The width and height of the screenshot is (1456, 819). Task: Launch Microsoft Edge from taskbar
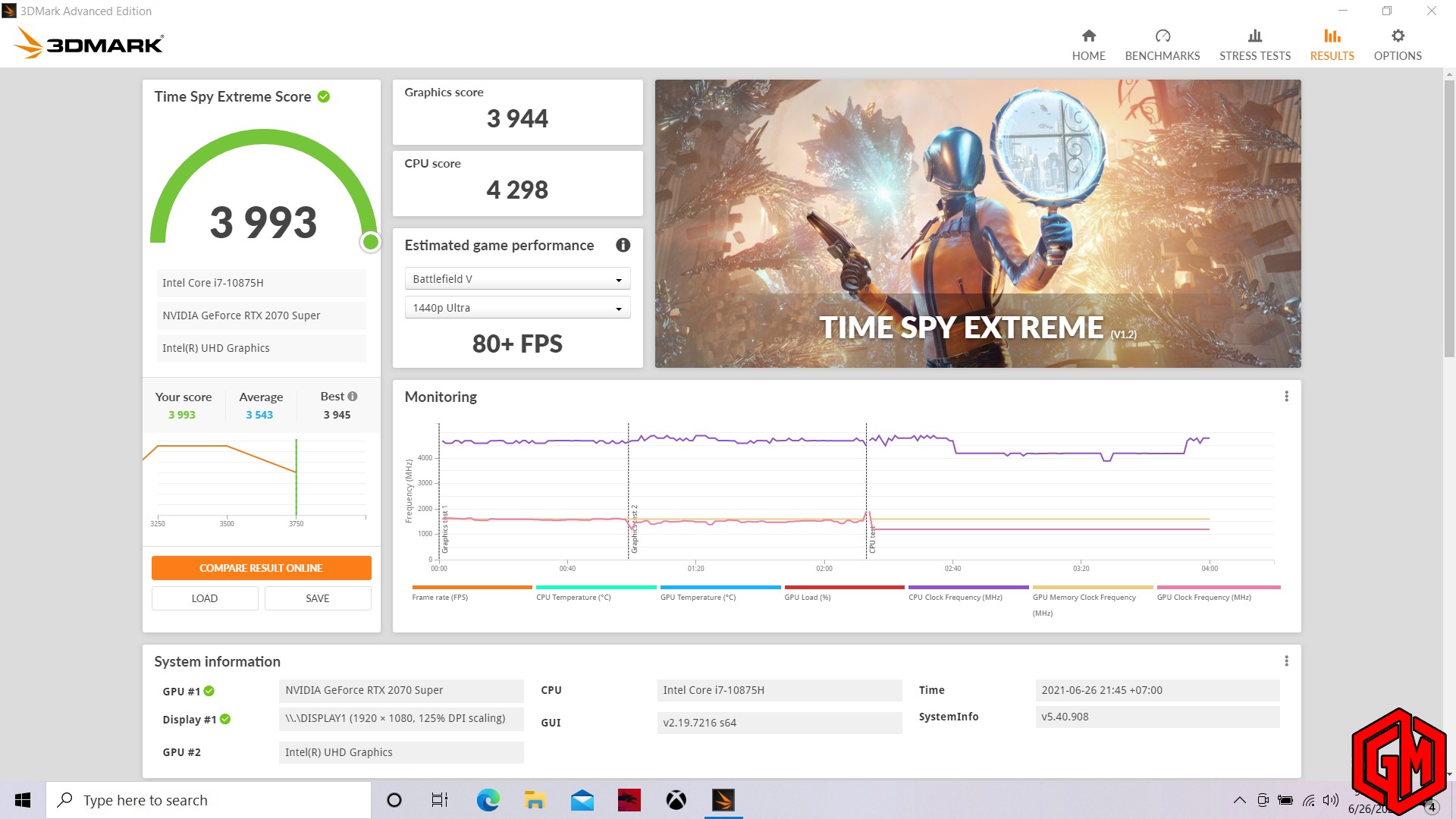(x=488, y=800)
